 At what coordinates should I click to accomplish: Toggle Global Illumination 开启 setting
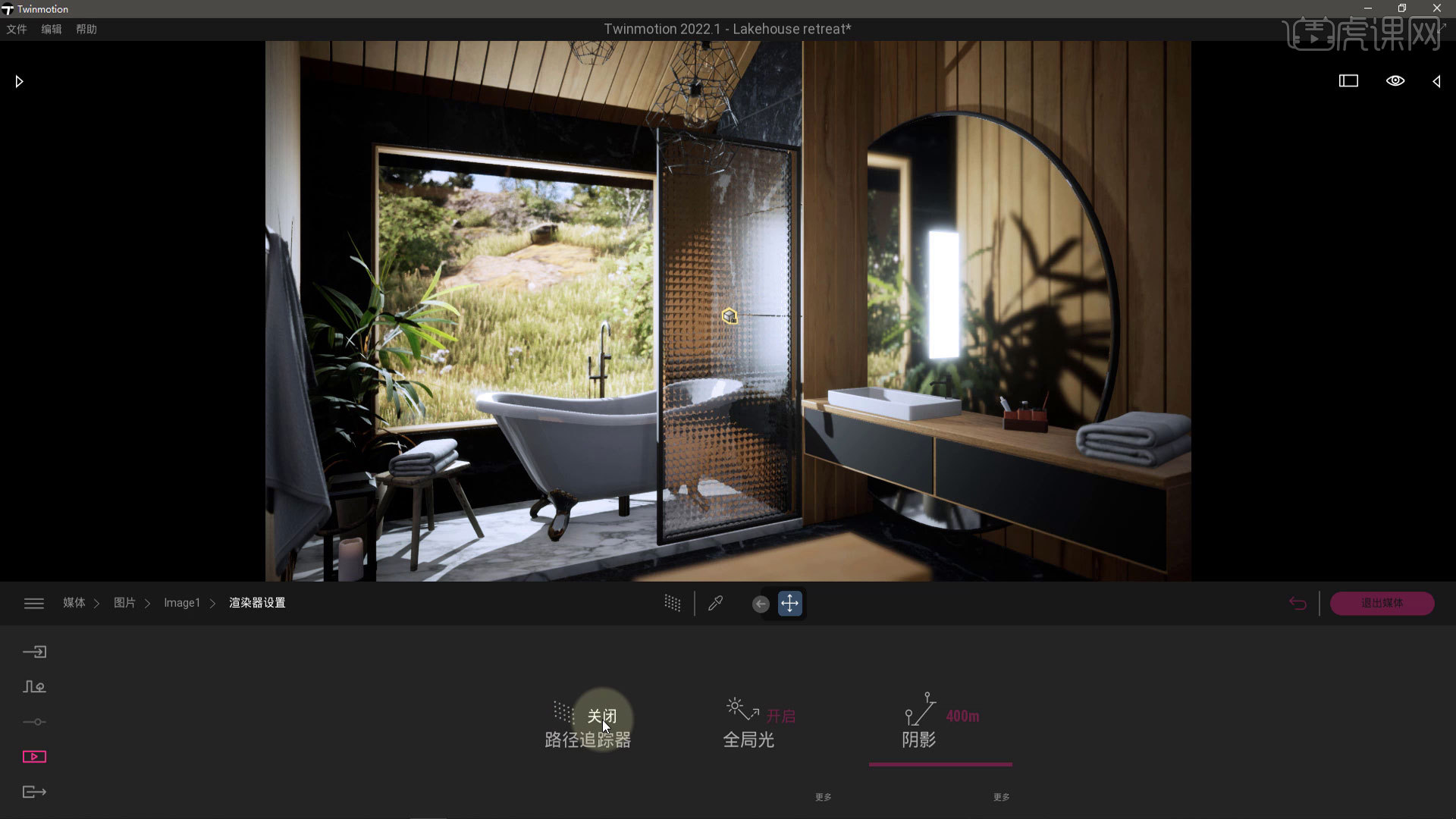(780, 716)
